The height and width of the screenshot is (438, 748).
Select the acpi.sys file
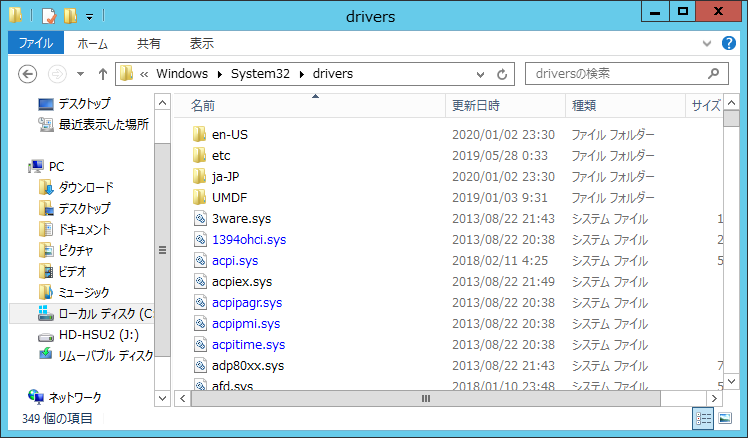pos(235,261)
